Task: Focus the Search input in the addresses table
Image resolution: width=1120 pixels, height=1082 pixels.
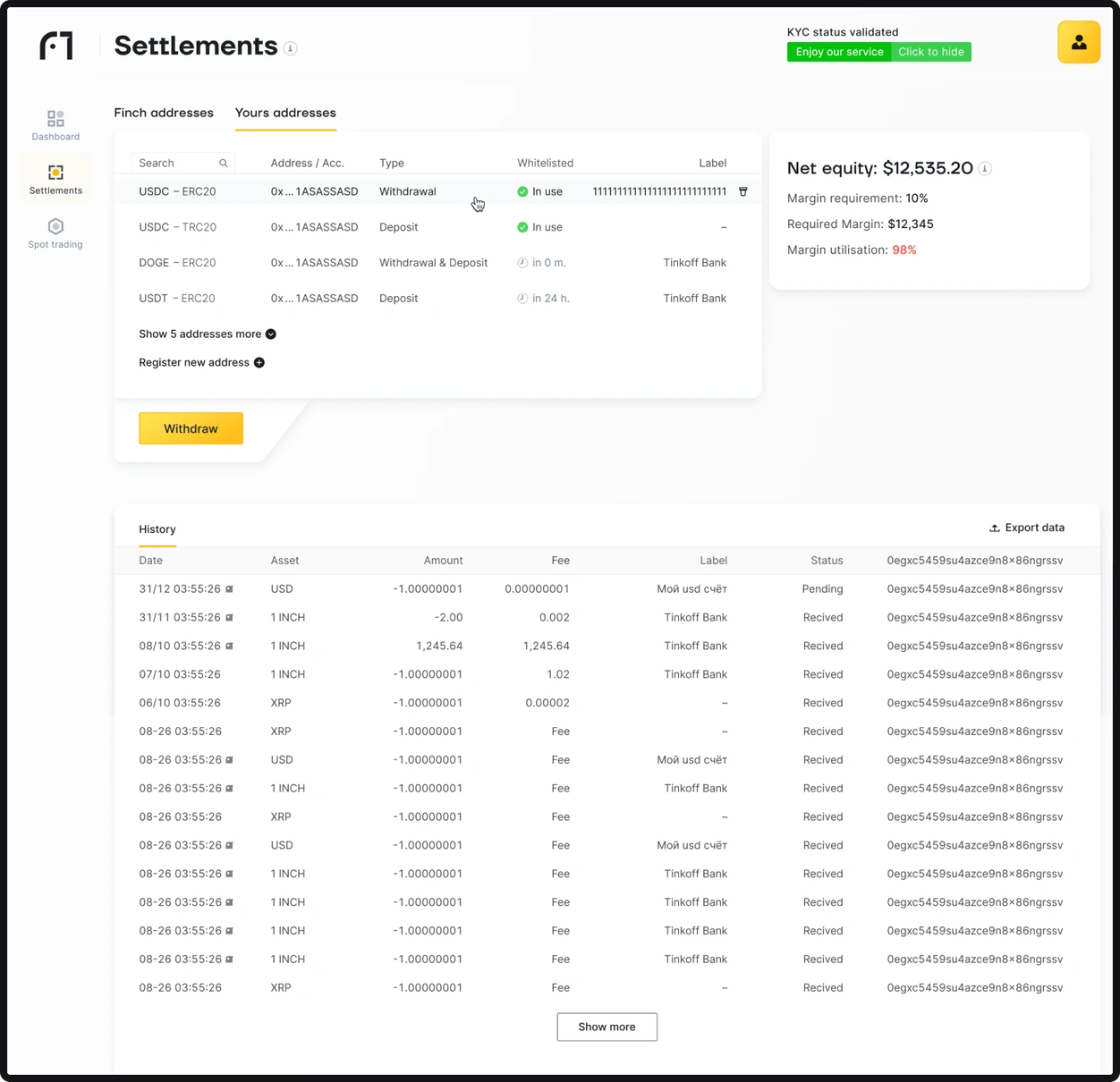Action: coord(183,163)
